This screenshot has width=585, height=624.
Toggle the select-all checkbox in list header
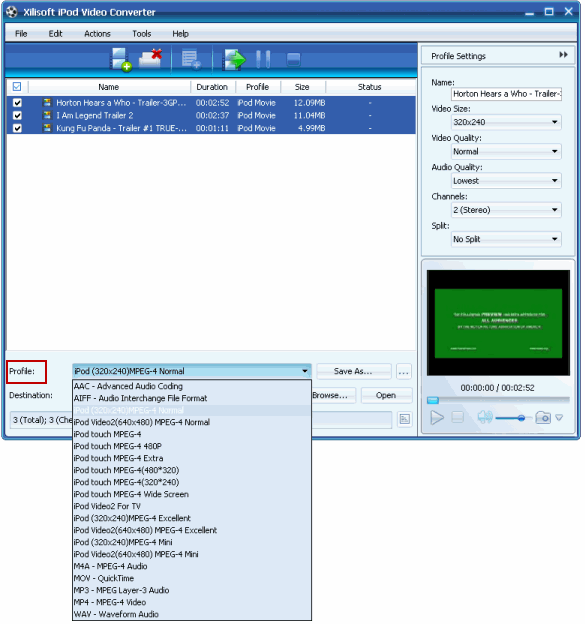pyautogui.click(x=17, y=86)
